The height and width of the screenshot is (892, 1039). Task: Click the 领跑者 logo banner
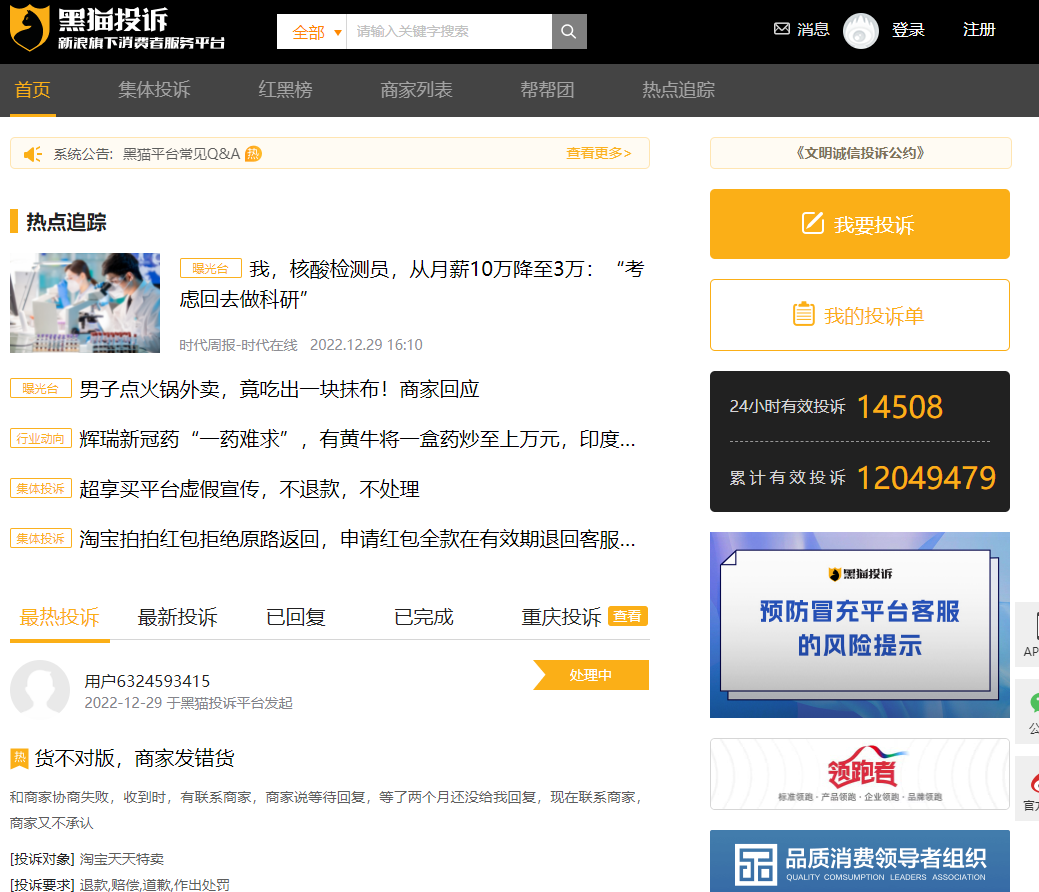(x=860, y=774)
